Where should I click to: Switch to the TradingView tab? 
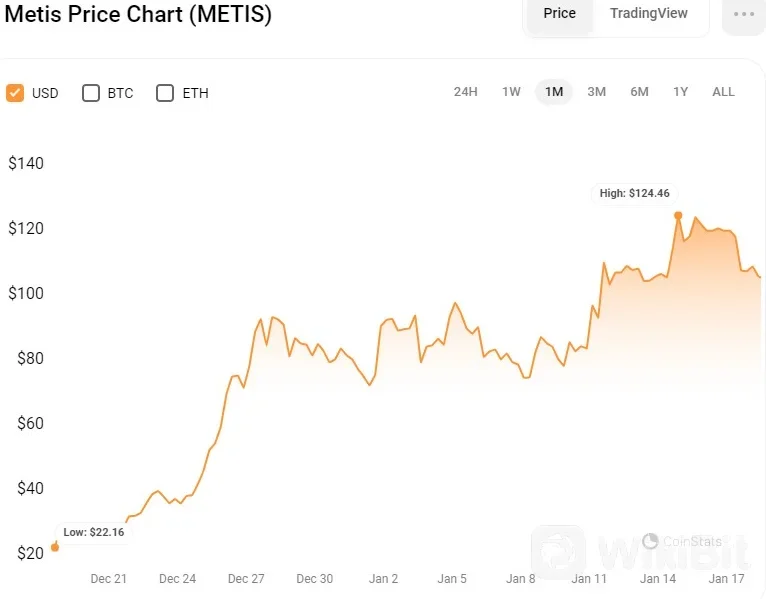click(649, 14)
